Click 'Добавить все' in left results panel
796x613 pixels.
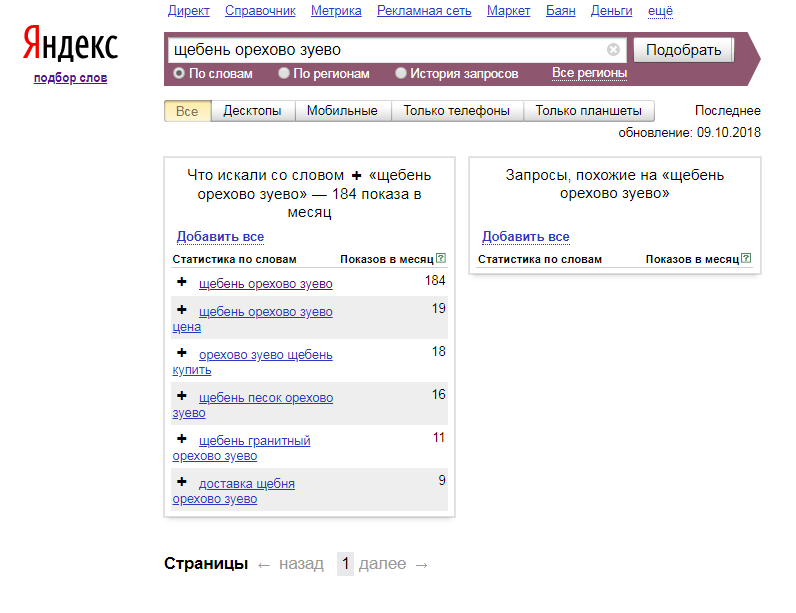click(220, 236)
